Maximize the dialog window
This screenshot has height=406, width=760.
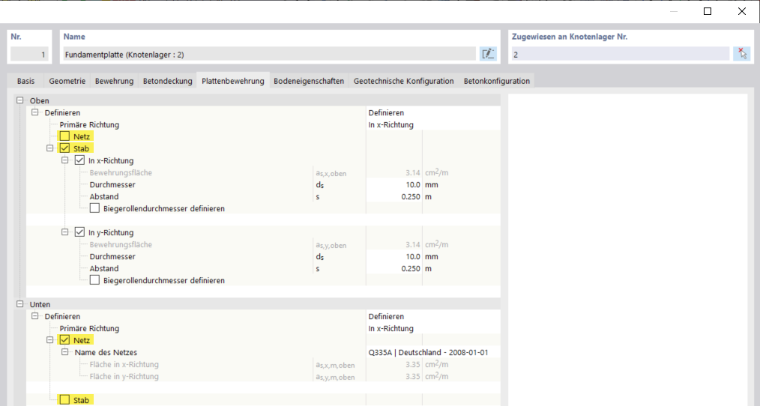pyautogui.click(x=708, y=11)
